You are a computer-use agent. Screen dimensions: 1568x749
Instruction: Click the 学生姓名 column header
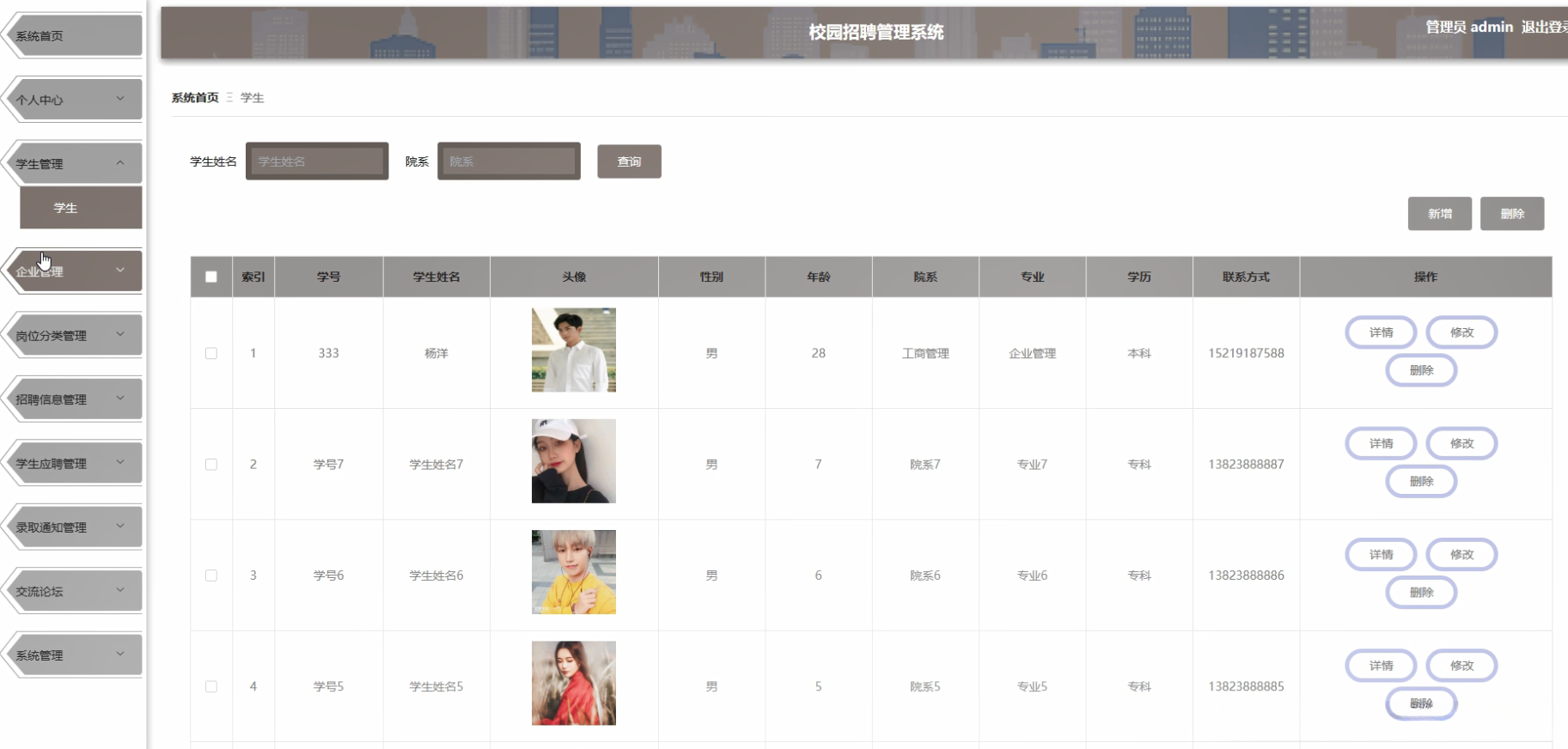[436, 277]
